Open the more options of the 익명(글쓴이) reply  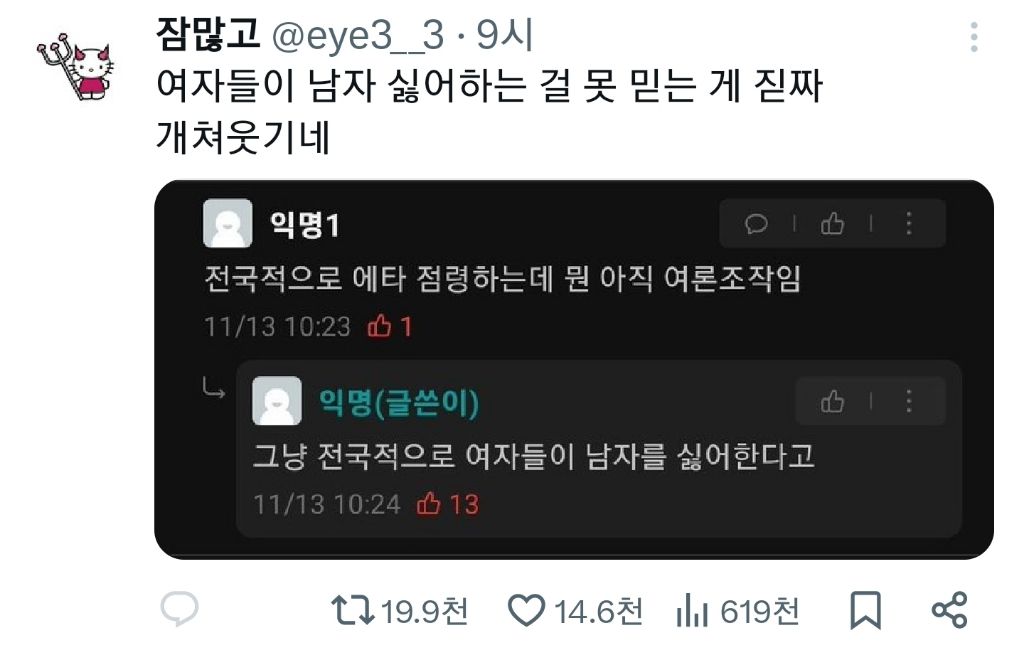(x=909, y=401)
